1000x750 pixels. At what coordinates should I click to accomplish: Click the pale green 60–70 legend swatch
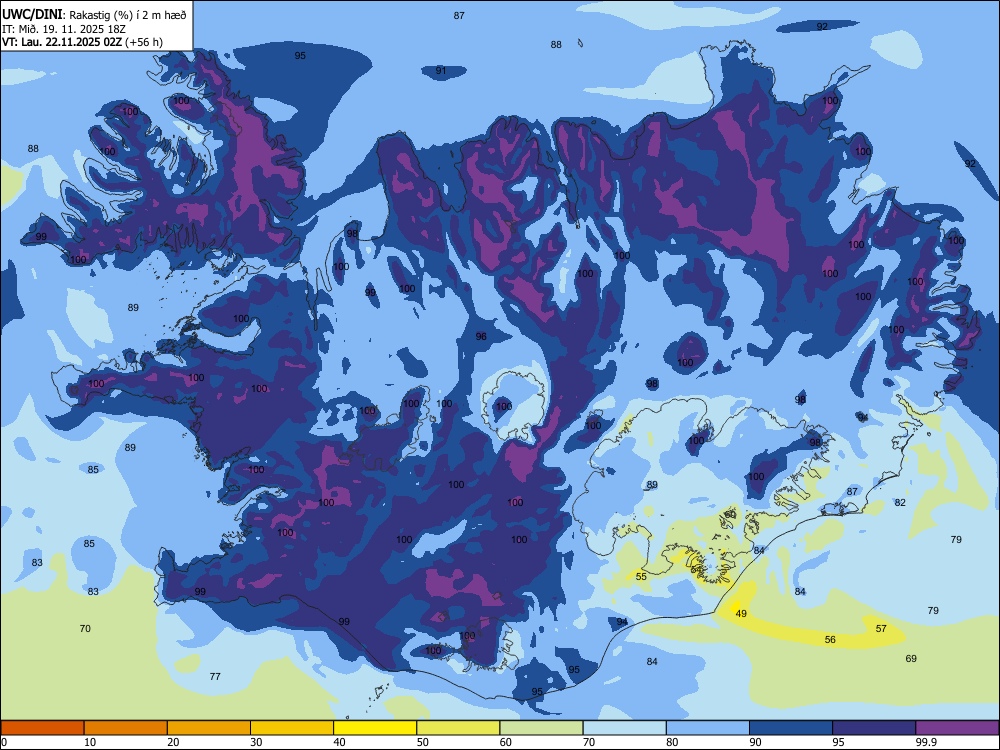(x=541, y=728)
